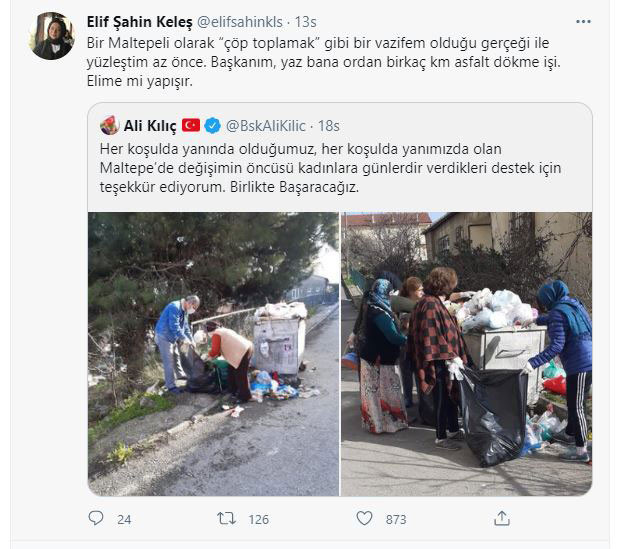Click the 13s timestamp of the tweet
The height and width of the screenshot is (549, 630).
tap(306, 22)
